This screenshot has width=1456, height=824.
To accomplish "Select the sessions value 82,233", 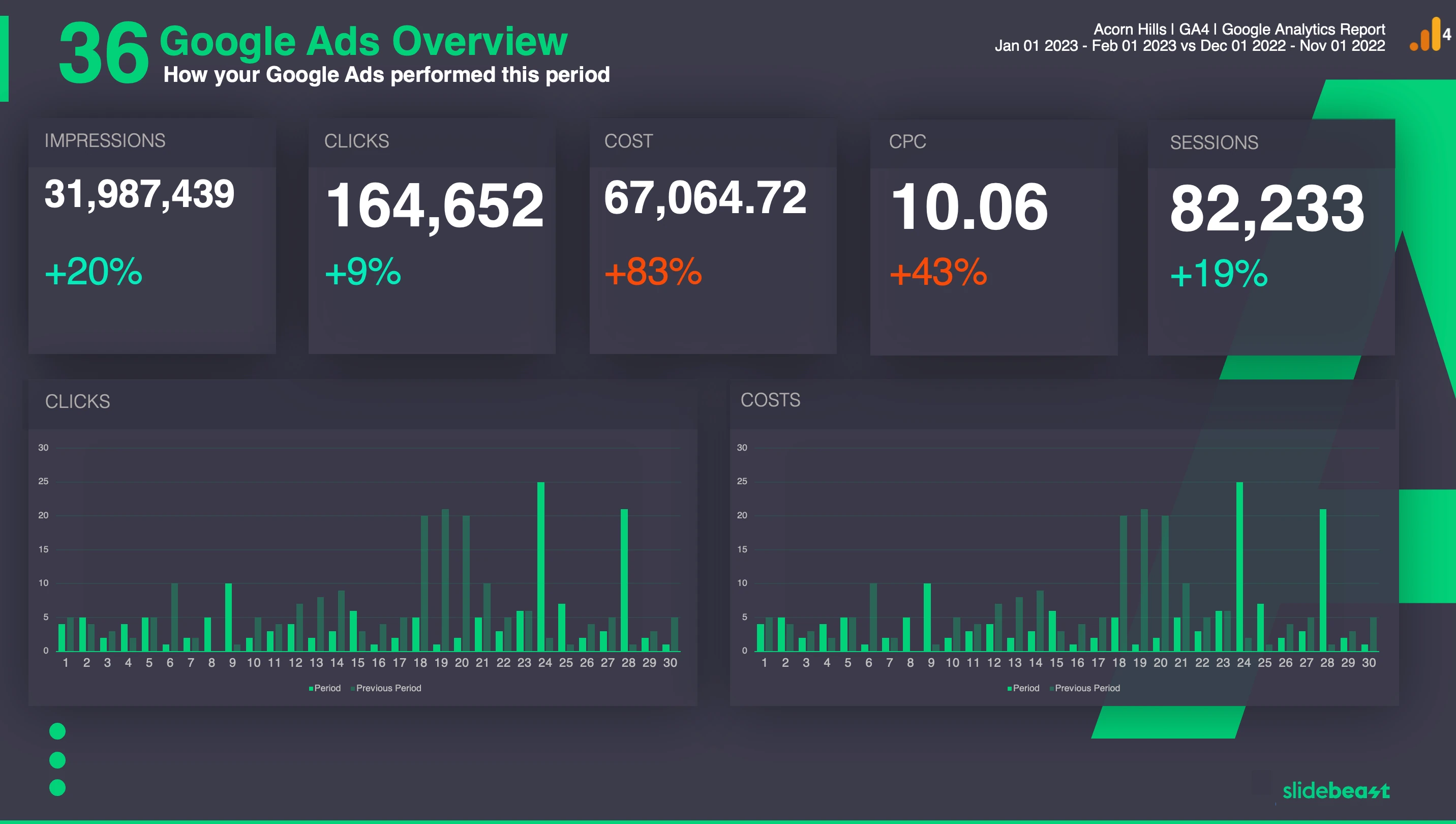I will tap(1267, 210).
